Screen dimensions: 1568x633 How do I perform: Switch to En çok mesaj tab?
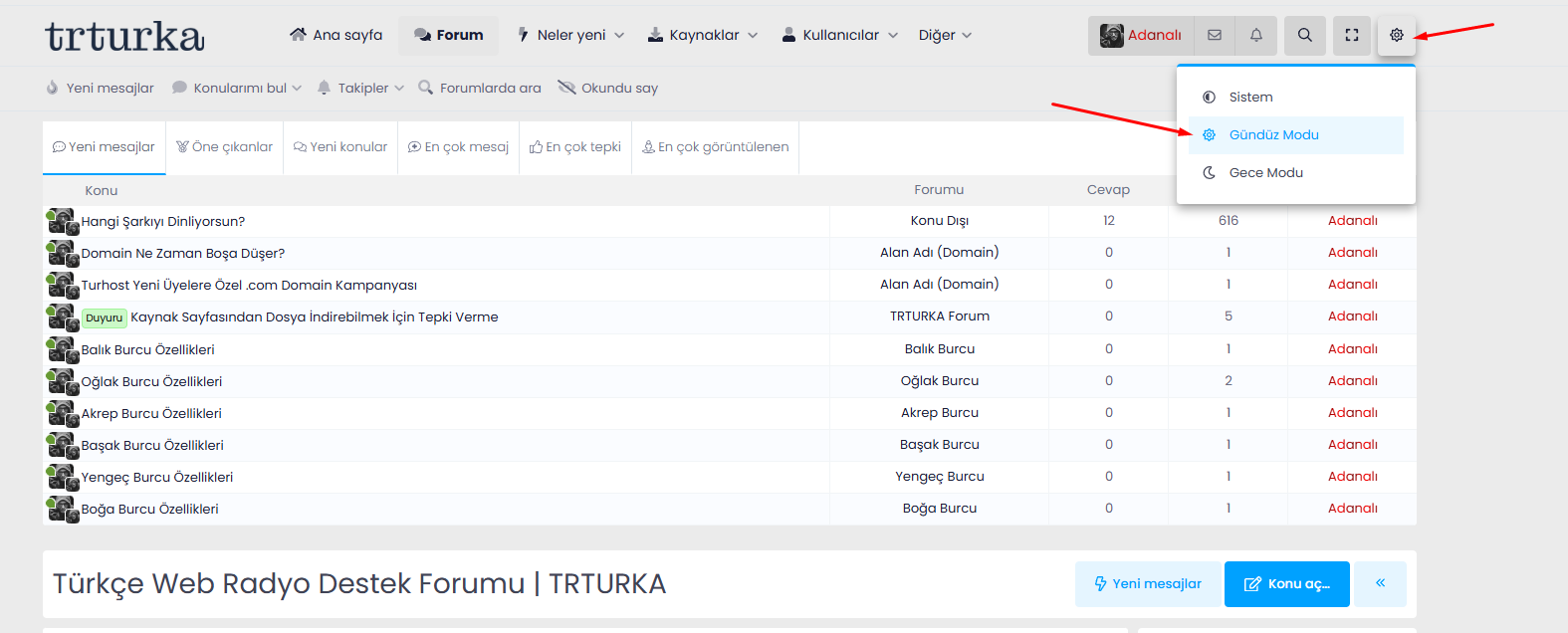(x=459, y=147)
